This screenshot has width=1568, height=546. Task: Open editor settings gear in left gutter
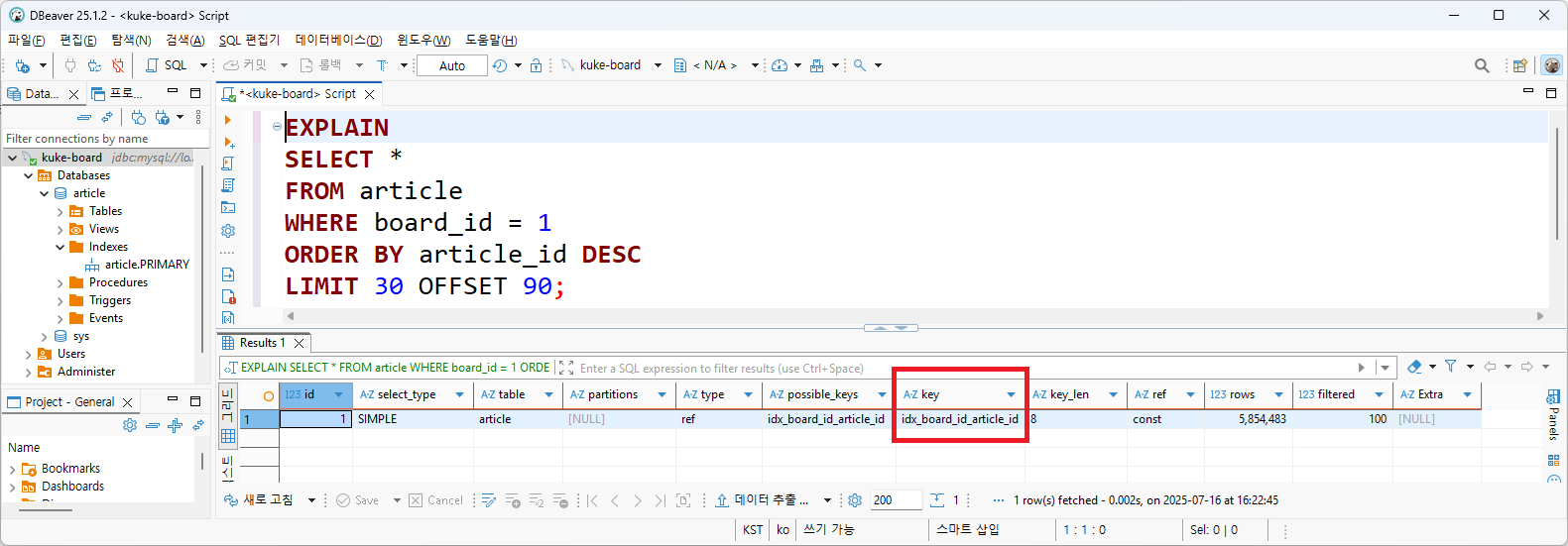point(228,230)
